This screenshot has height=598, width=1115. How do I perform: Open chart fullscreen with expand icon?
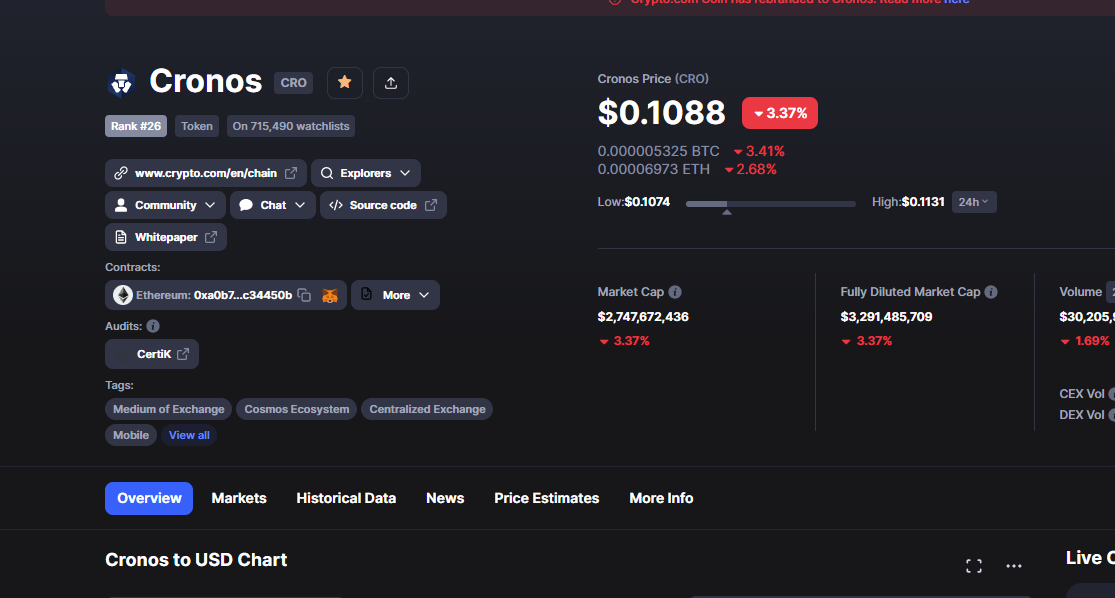point(974,566)
